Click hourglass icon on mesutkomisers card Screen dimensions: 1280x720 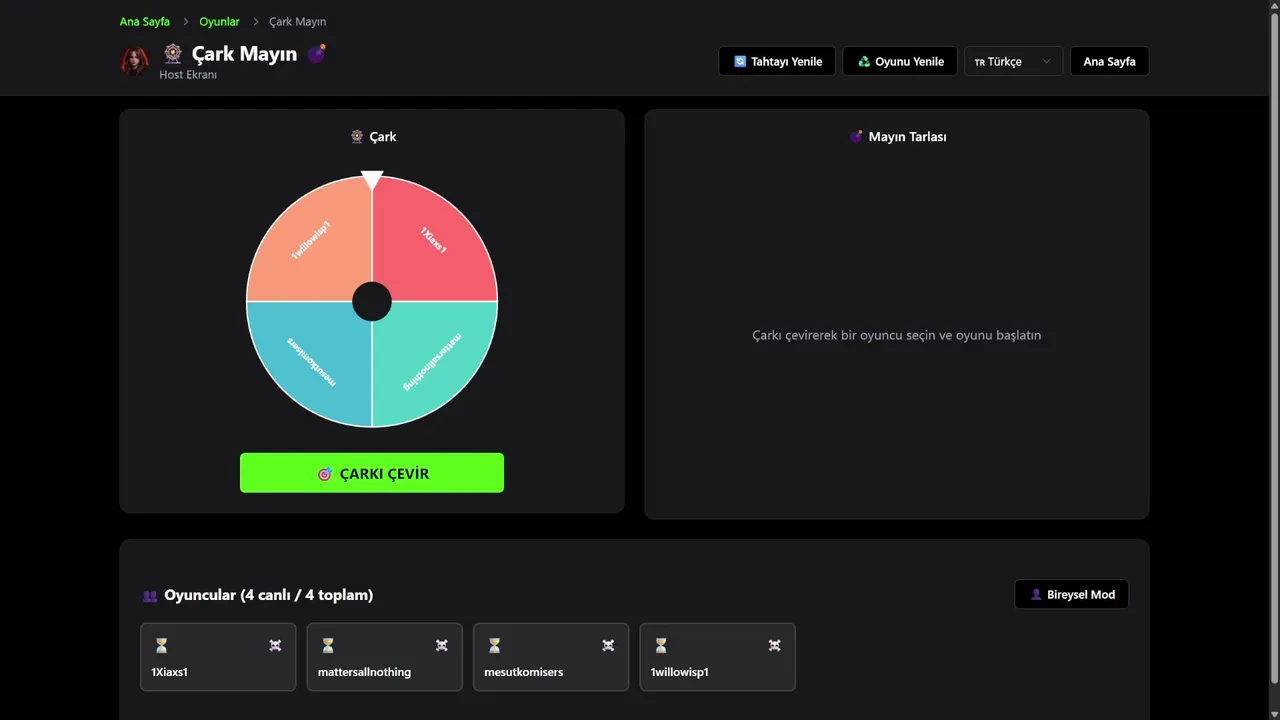tap(494, 646)
